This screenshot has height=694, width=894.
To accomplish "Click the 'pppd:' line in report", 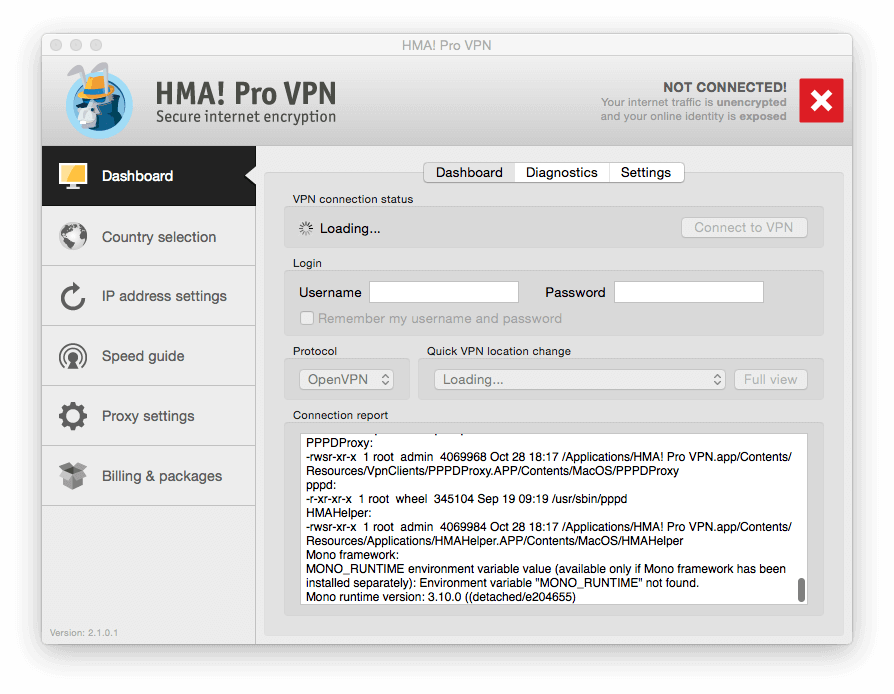I will pos(321,485).
